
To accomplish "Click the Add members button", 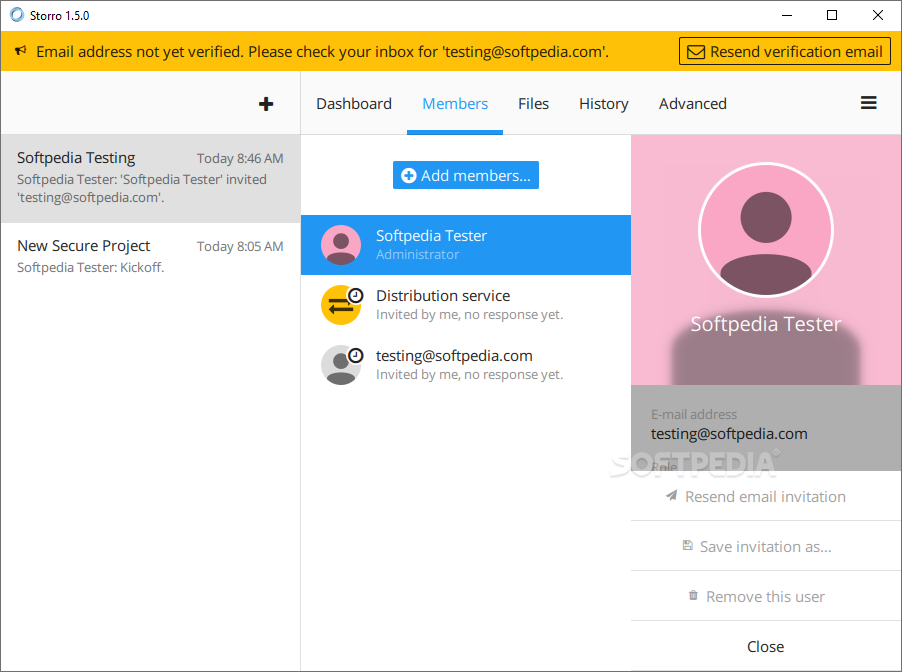I will click(466, 175).
